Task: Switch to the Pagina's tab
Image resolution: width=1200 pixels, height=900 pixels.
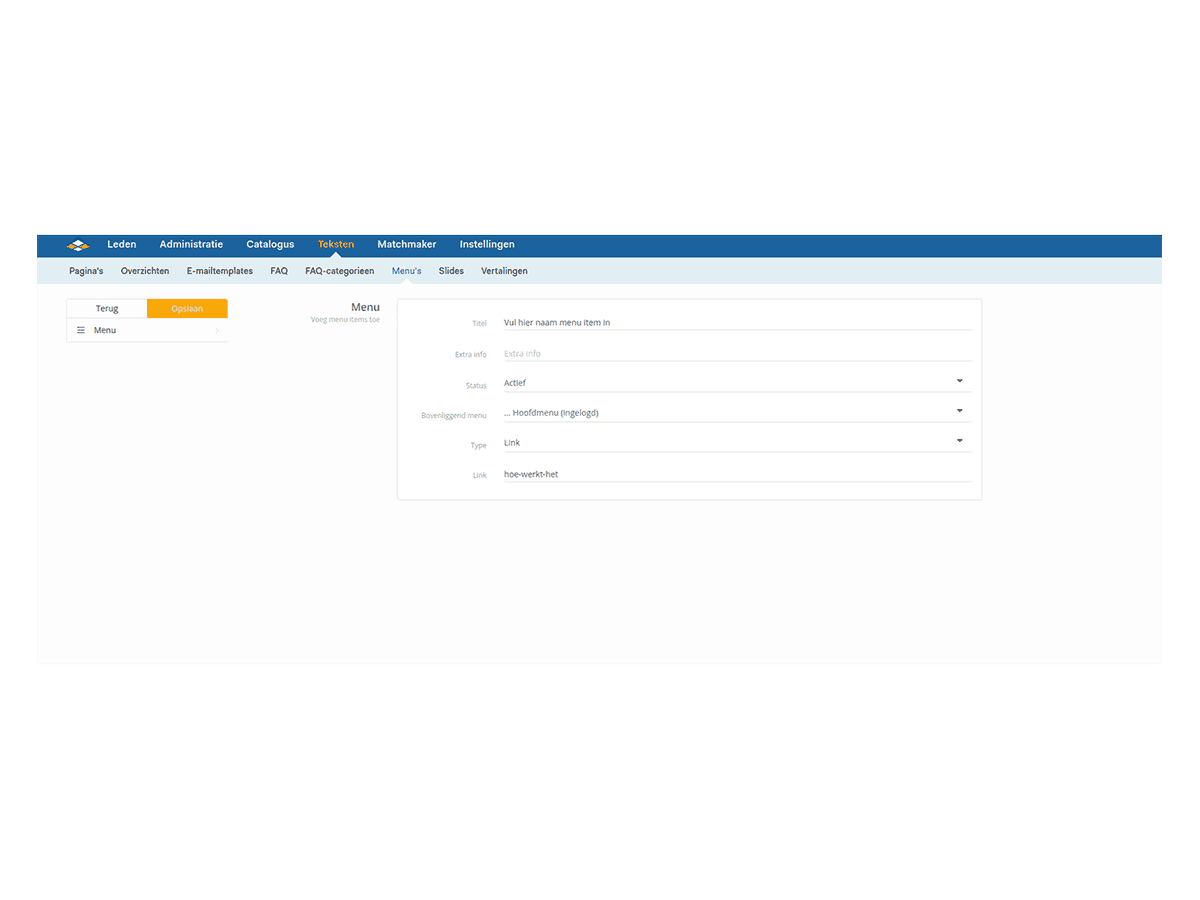Action: tap(86, 271)
